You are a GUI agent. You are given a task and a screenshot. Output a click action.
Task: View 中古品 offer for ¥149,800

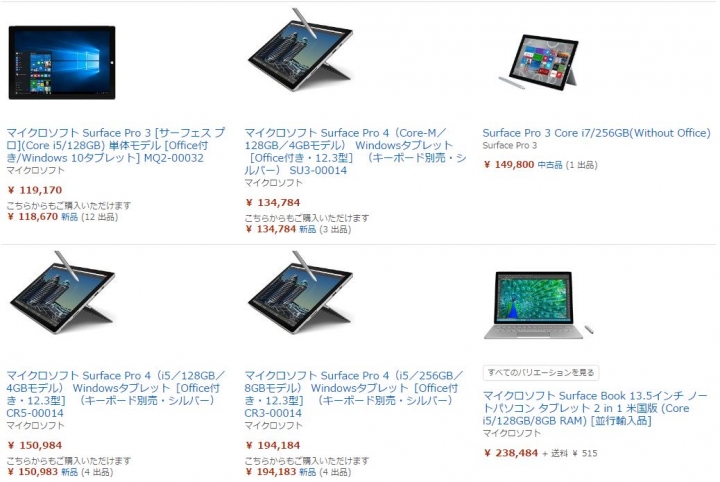click(x=550, y=165)
